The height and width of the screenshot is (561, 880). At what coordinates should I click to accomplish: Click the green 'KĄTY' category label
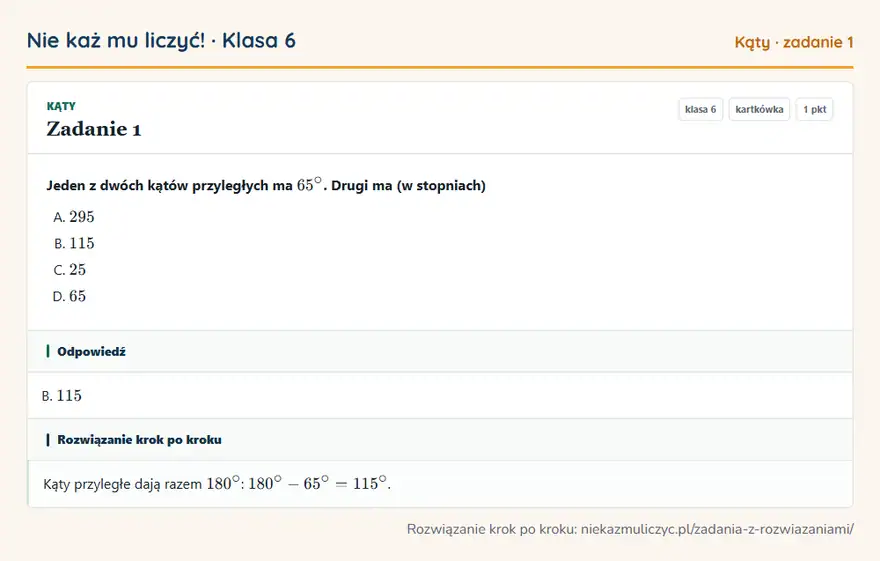pos(61,106)
